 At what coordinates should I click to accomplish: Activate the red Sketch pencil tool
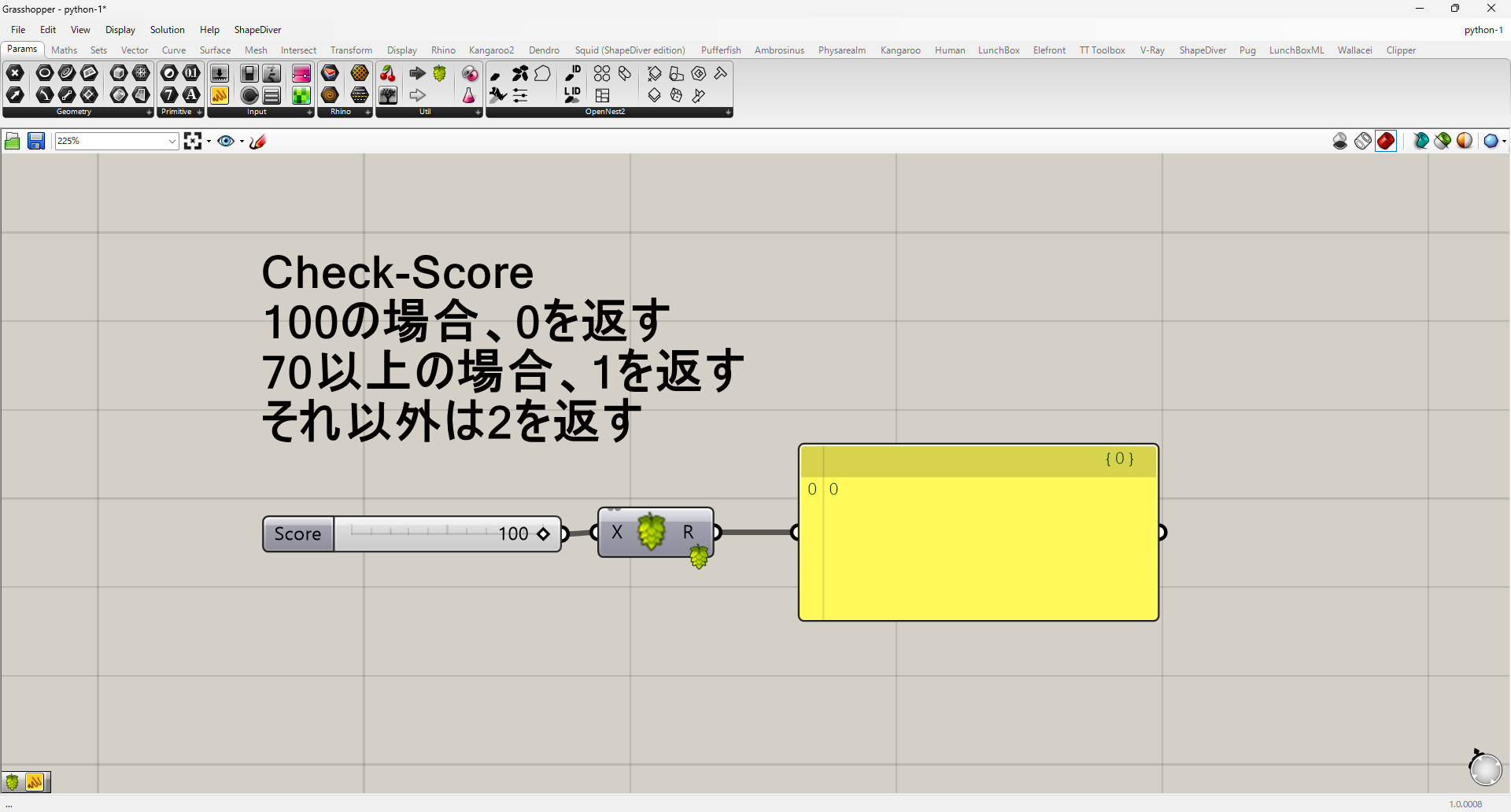258,141
